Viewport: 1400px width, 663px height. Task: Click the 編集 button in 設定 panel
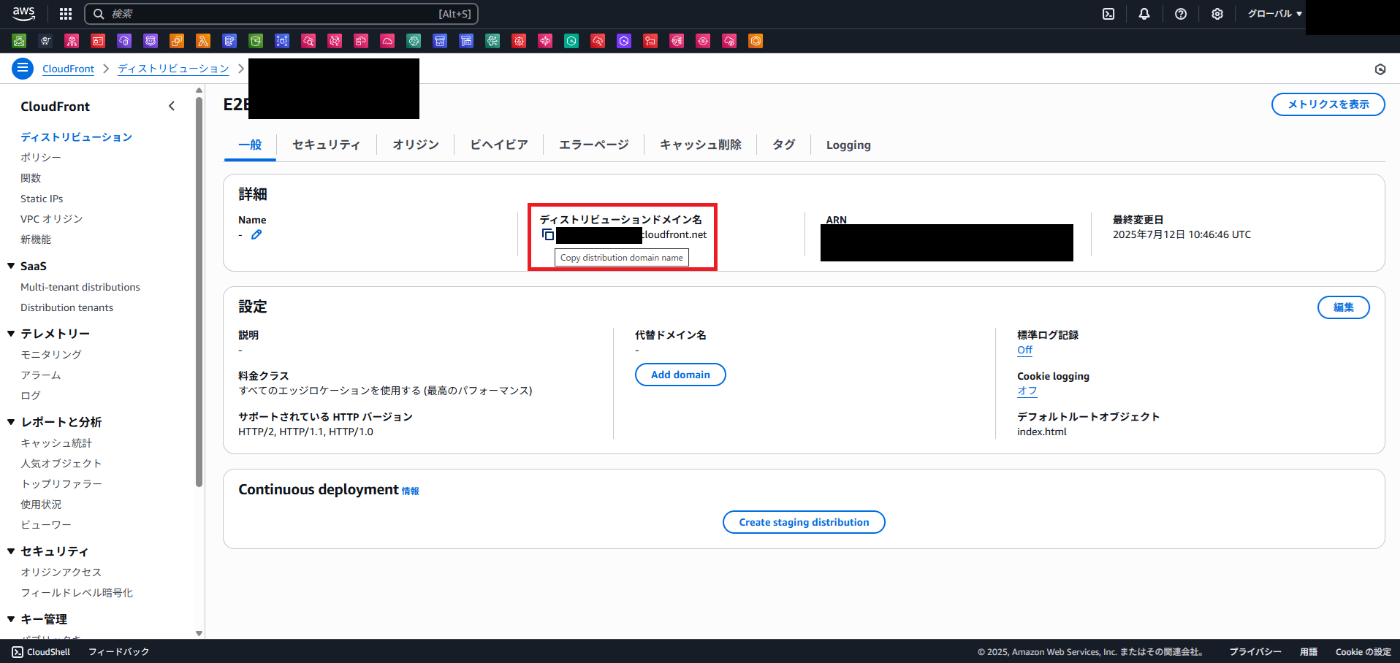coord(1344,307)
